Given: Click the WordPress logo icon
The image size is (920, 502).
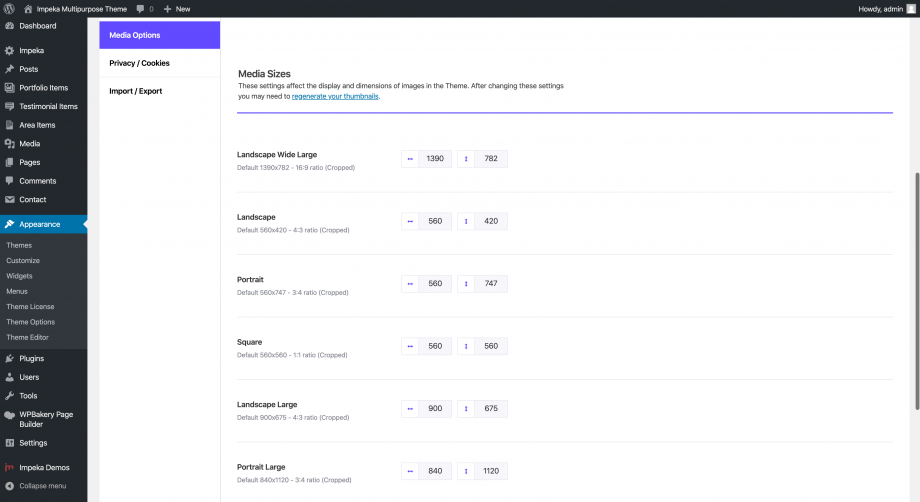Looking at the screenshot, I should tap(9, 8).
